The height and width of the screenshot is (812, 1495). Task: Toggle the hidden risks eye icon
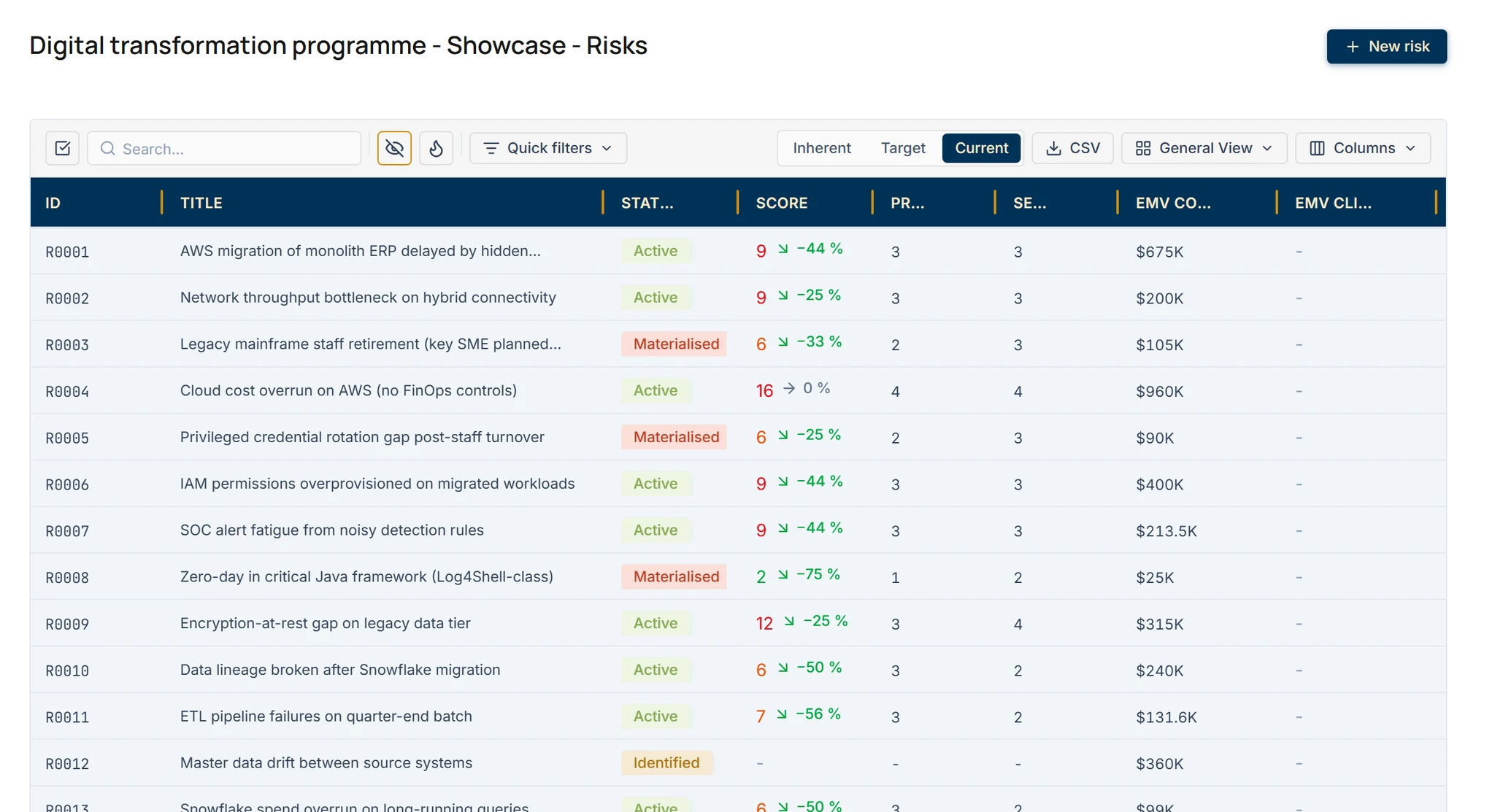[394, 148]
